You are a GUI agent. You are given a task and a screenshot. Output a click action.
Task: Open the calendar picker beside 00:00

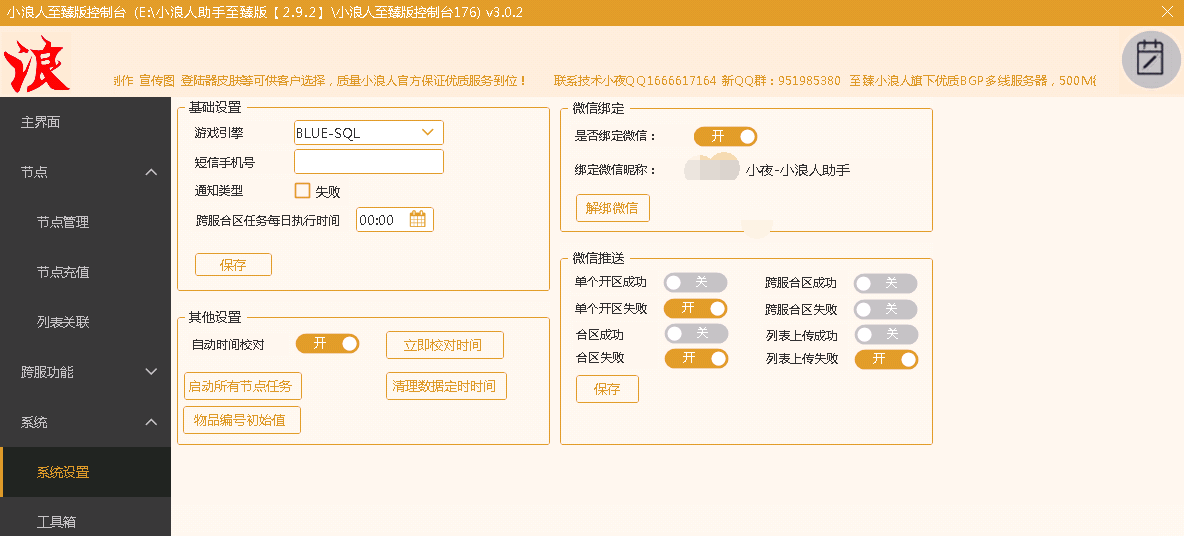(417, 220)
